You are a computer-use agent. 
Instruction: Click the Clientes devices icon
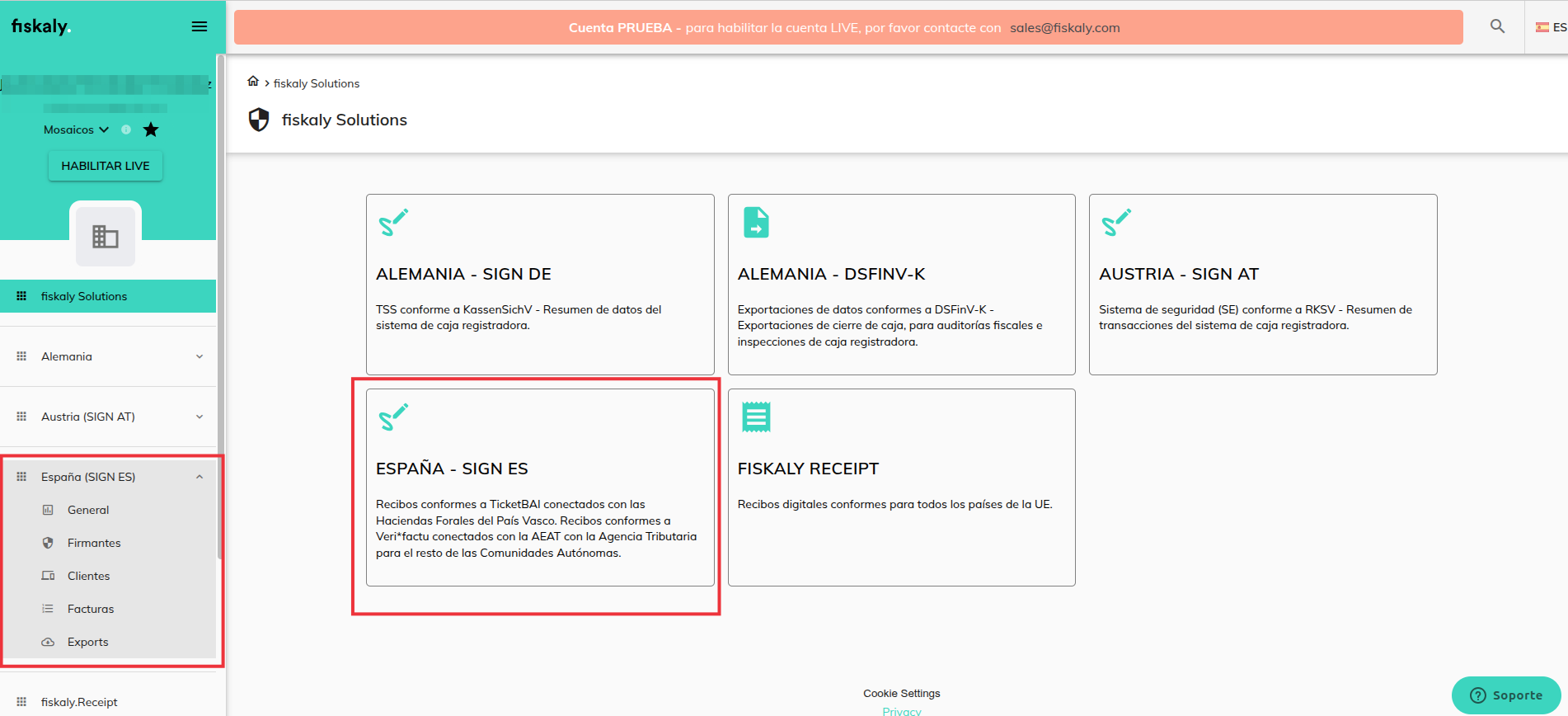48,576
